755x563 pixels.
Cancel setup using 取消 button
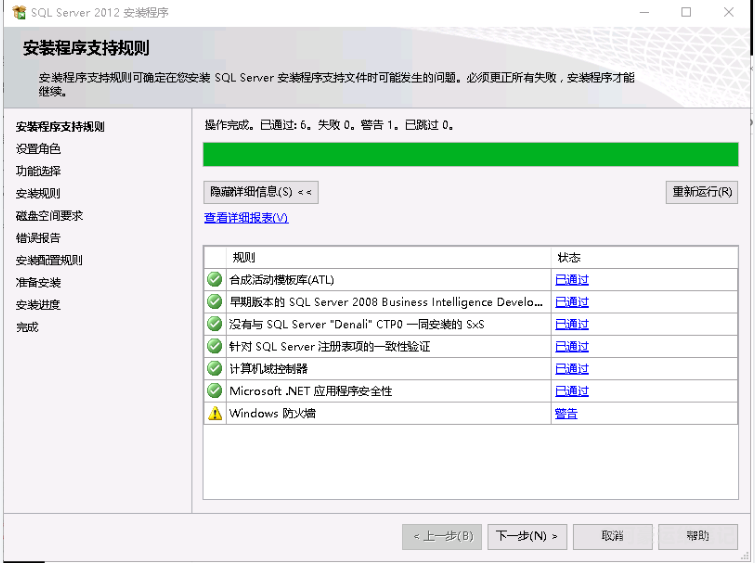click(612, 536)
